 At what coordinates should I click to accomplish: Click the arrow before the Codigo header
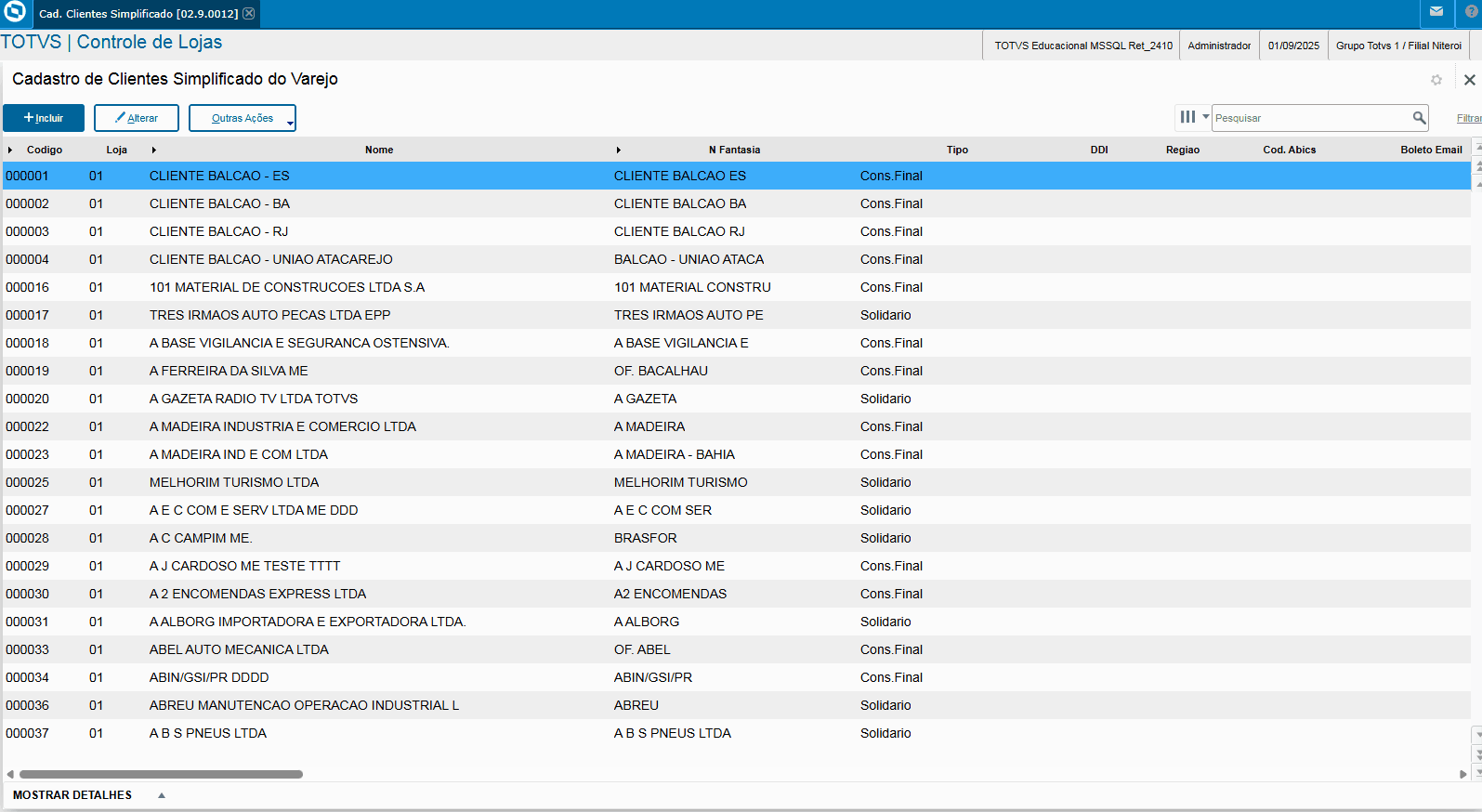coord(10,150)
